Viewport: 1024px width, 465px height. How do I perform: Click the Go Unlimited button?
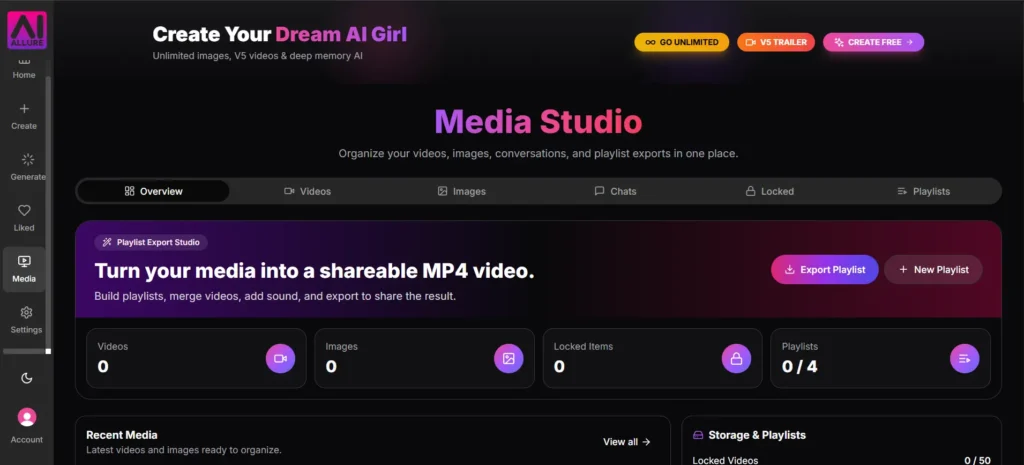[x=682, y=42]
